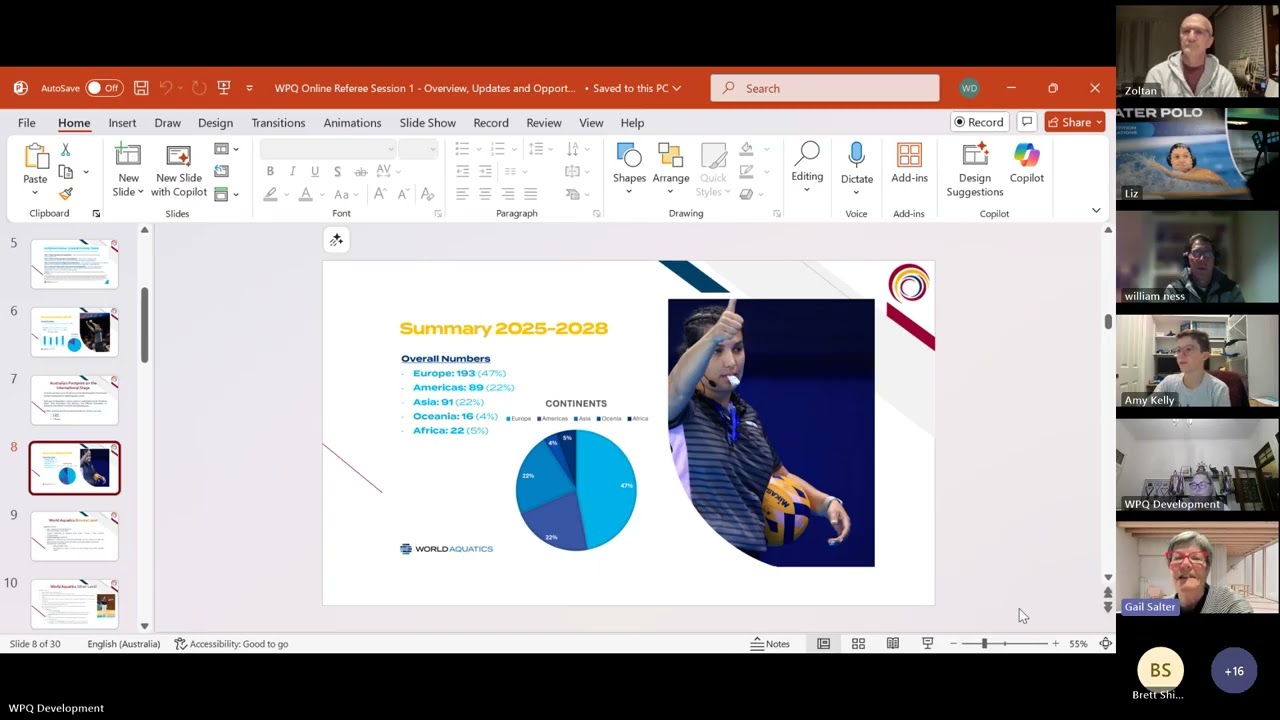This screenshot has width=1280, height=720.
Task: Click the Bullets list icon
Action: point(462,149)
